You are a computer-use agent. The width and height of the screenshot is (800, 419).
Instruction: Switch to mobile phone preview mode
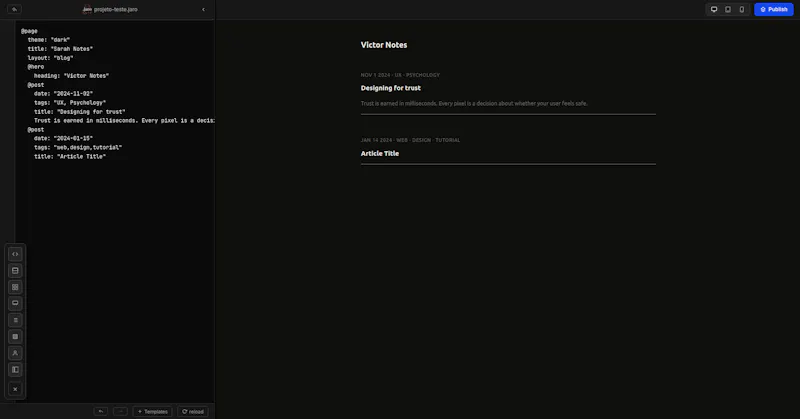[742, 9]
